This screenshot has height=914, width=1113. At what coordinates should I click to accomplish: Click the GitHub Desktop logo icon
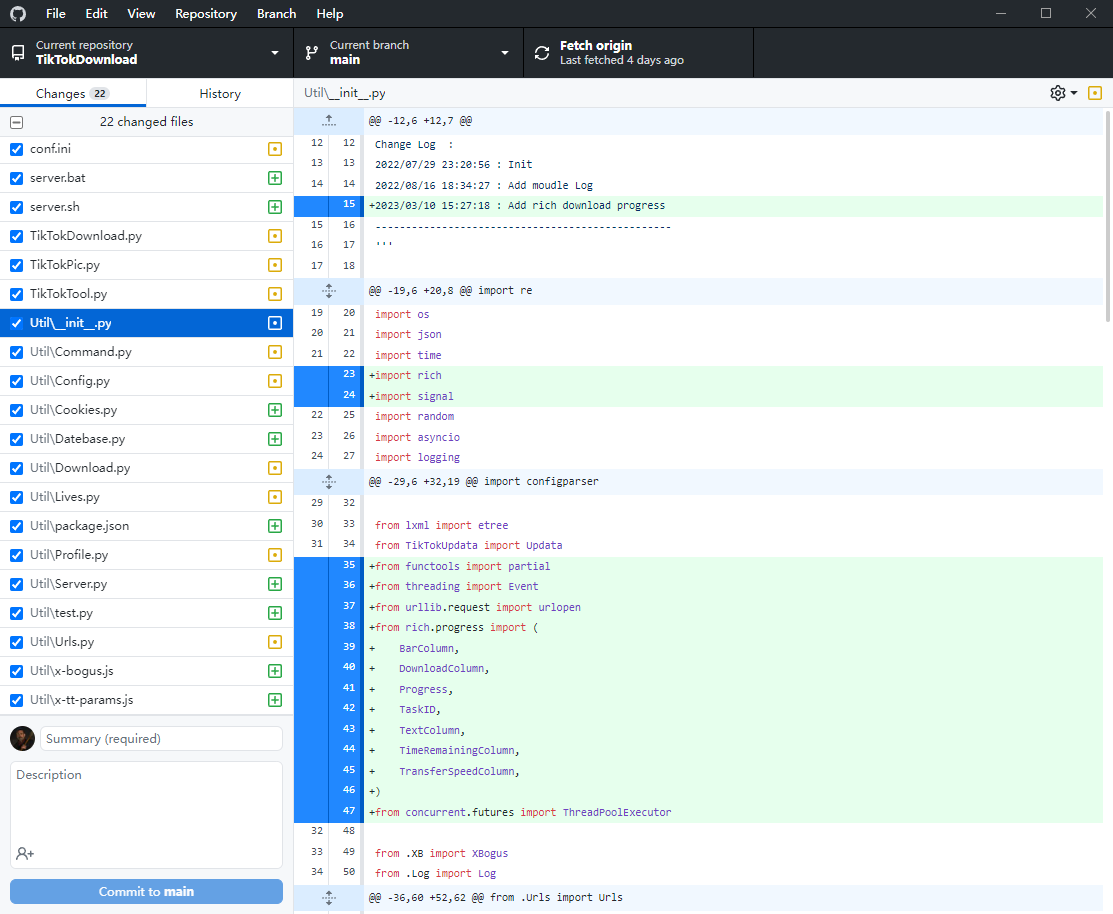click(x=20, y=13)
